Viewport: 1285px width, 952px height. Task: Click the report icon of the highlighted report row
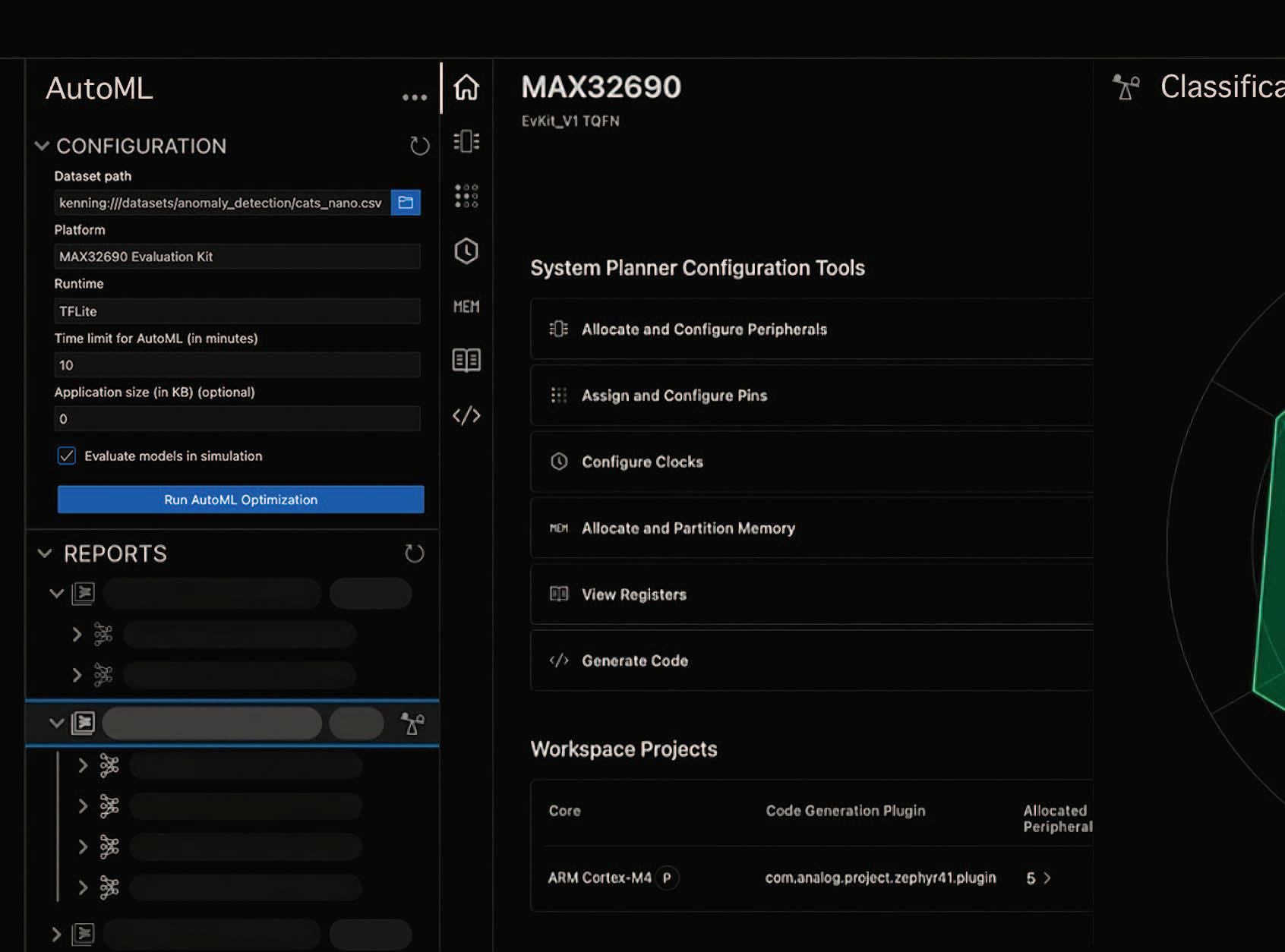[x=83, y=723]
